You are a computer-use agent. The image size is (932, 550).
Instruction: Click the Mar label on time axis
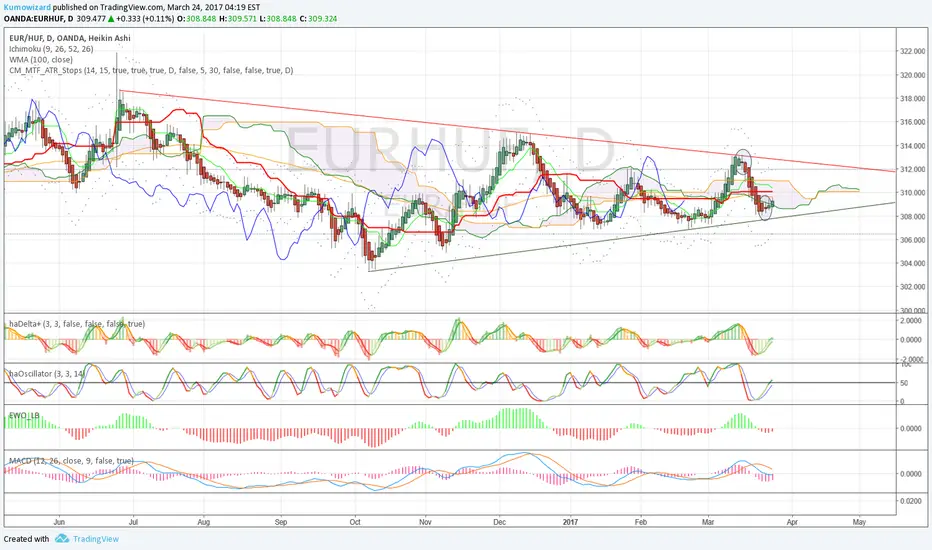(x=708, y=522)
